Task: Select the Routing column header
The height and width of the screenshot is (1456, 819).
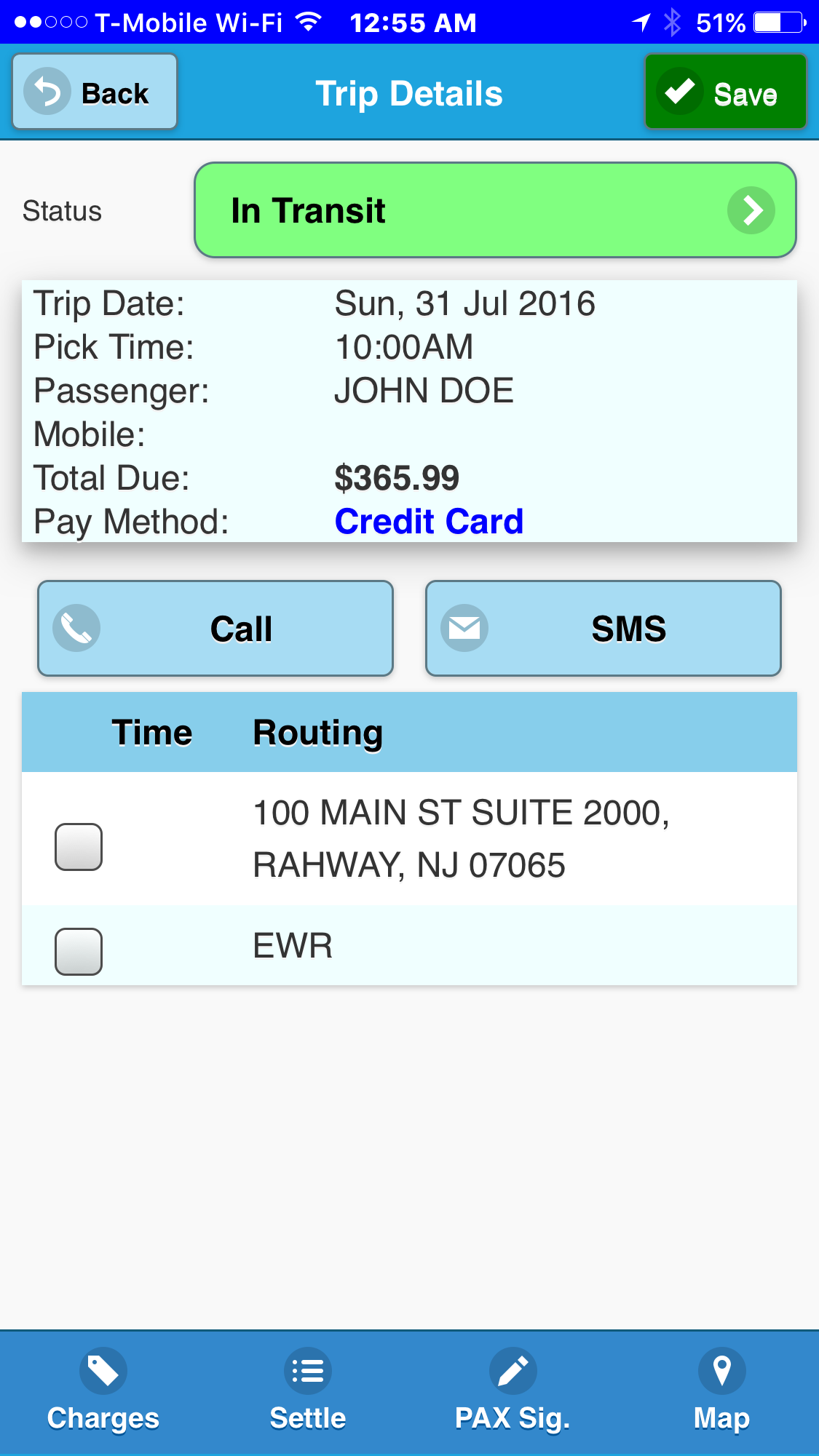Action: (317, 733)
